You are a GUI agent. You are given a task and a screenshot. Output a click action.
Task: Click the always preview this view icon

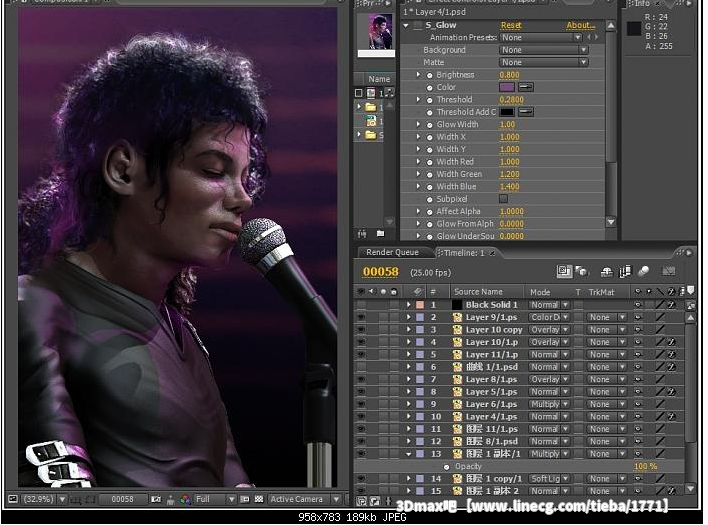(x=13, y=499)
